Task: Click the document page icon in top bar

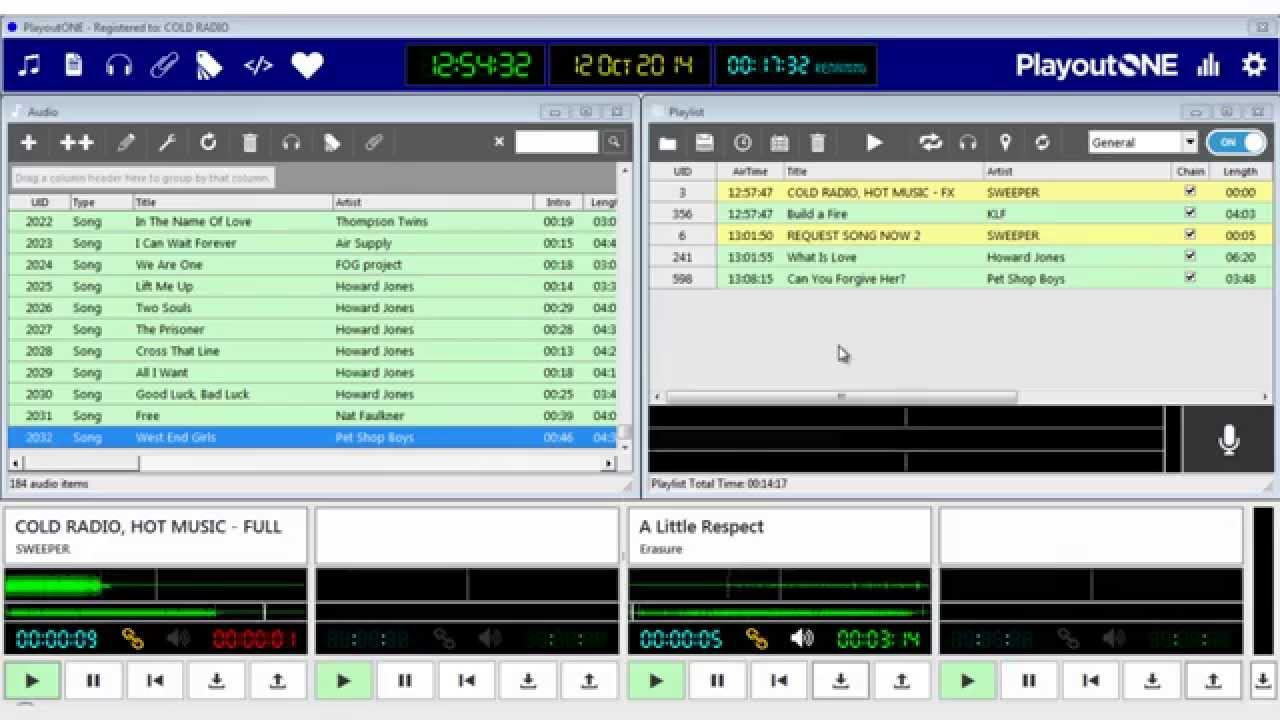Action: [x=74, y=66]
